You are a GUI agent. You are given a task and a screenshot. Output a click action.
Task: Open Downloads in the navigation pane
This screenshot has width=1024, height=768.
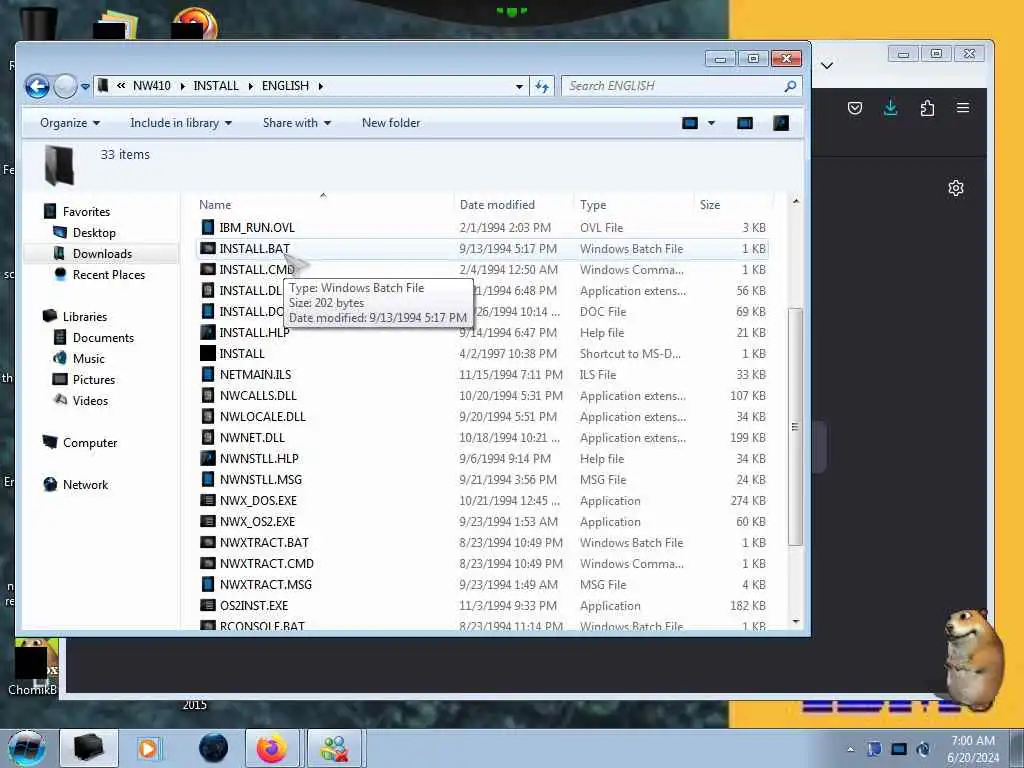pyautogui.click(x=102, y=253)
